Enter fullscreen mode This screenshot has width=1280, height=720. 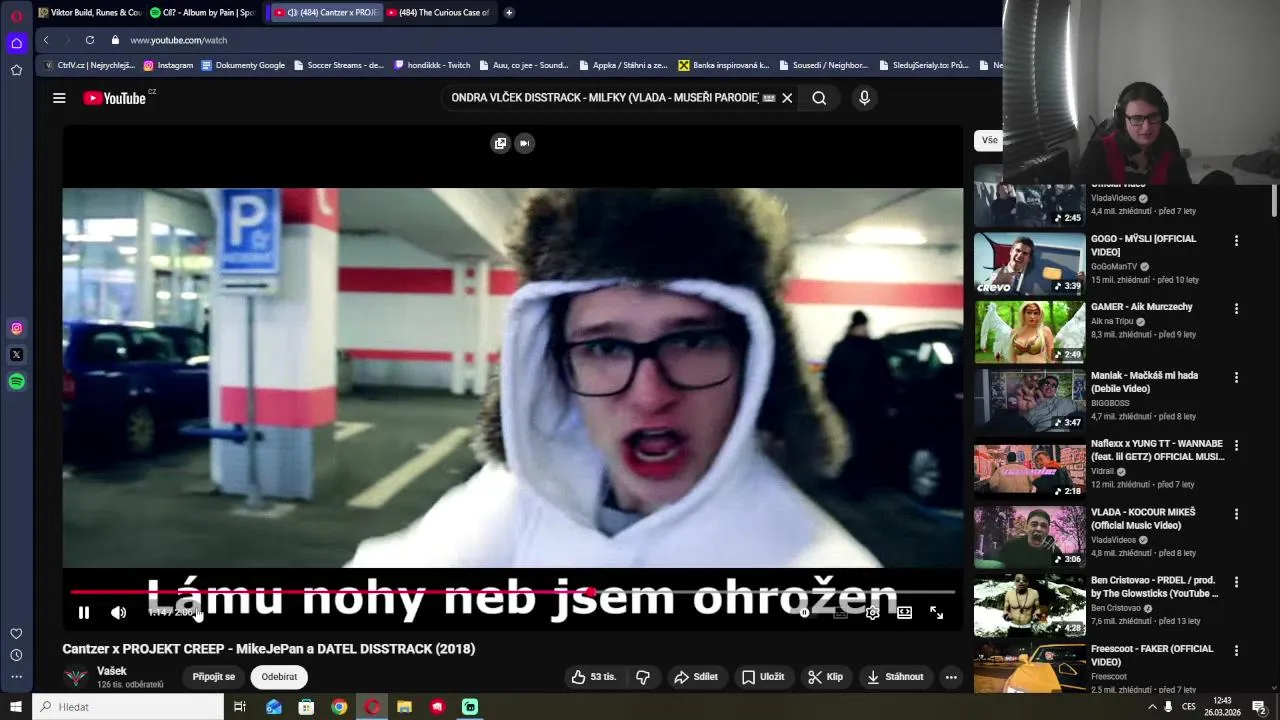tap(936, 612)
